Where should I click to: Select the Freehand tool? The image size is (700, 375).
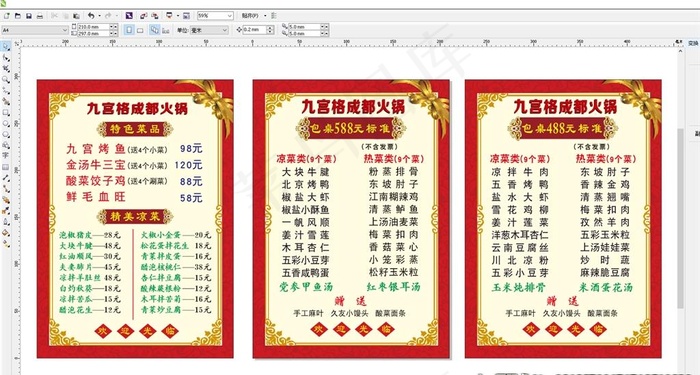[x=6, y=90]
